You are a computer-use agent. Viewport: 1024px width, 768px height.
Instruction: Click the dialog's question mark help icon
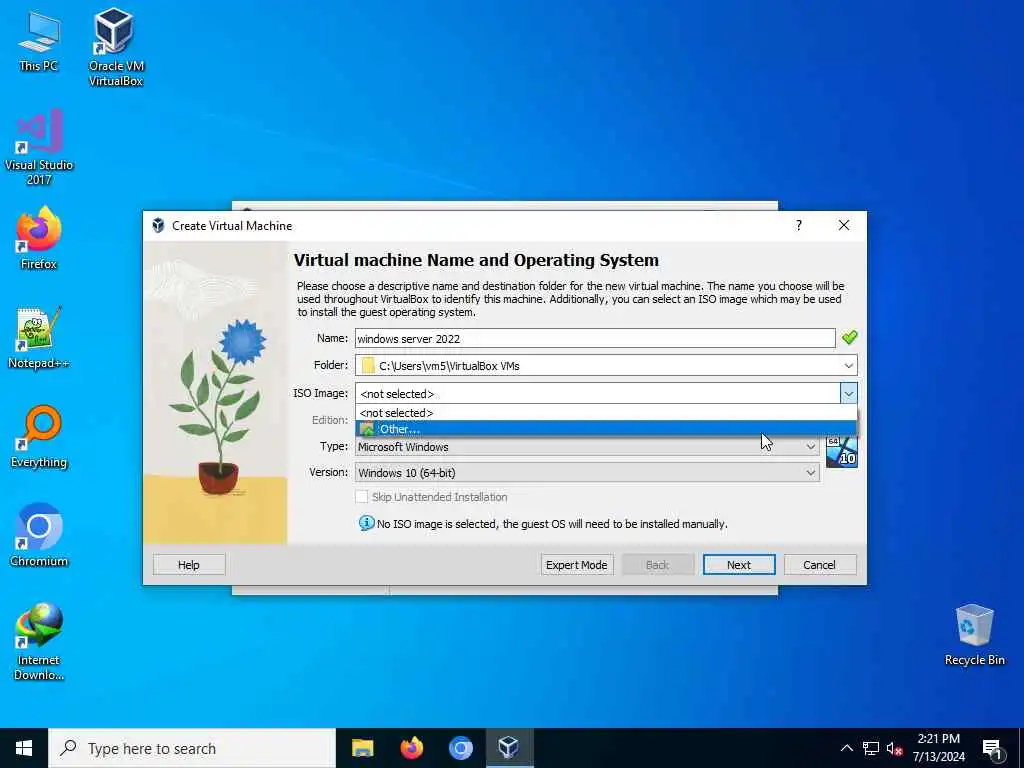[x=798, y=225]
